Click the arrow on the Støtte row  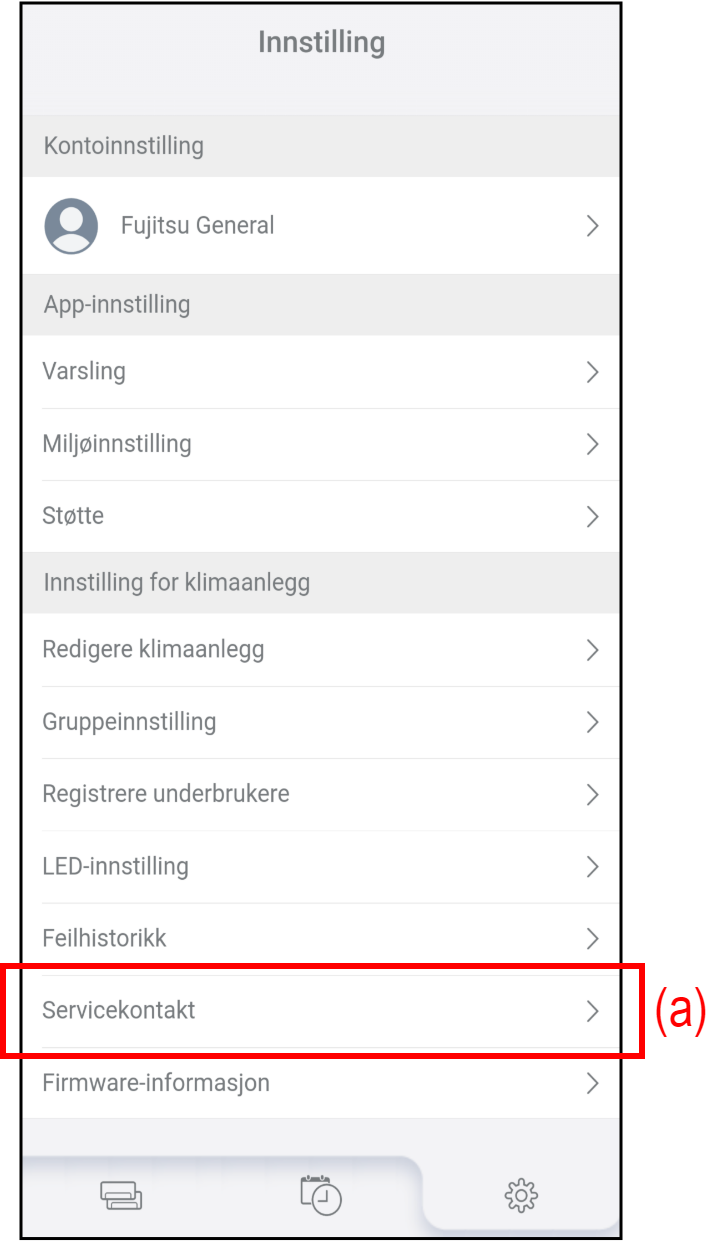pos(592,516)
